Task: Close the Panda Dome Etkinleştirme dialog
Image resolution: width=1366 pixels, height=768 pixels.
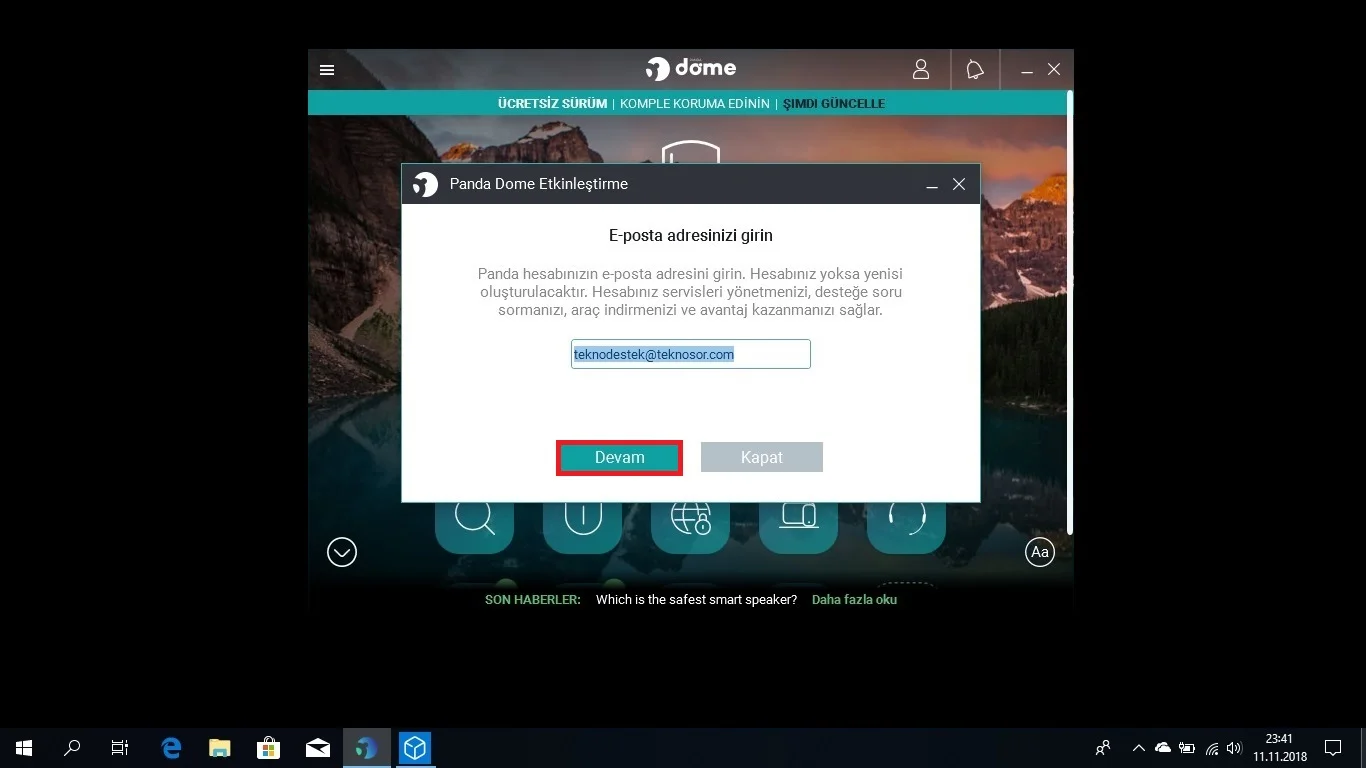Action: (958, 184)
